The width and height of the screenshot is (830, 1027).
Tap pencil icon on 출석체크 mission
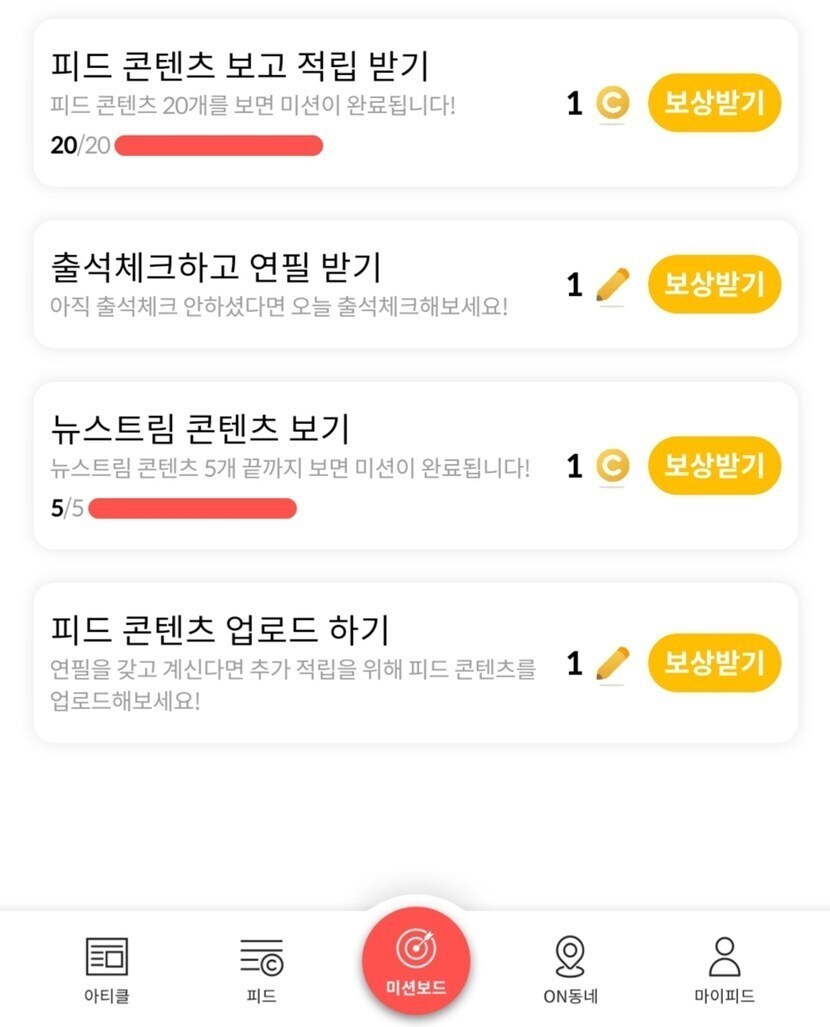pyautogui.click(x=612, y=285)
